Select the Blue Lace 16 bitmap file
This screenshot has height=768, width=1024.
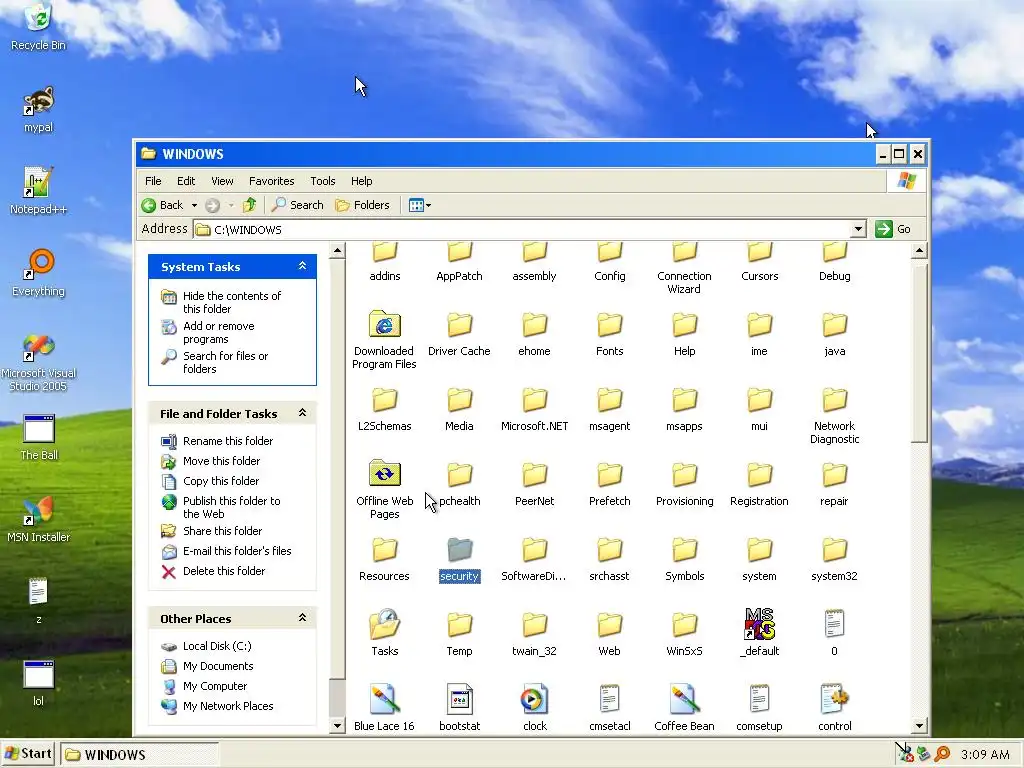click(384, 708)
